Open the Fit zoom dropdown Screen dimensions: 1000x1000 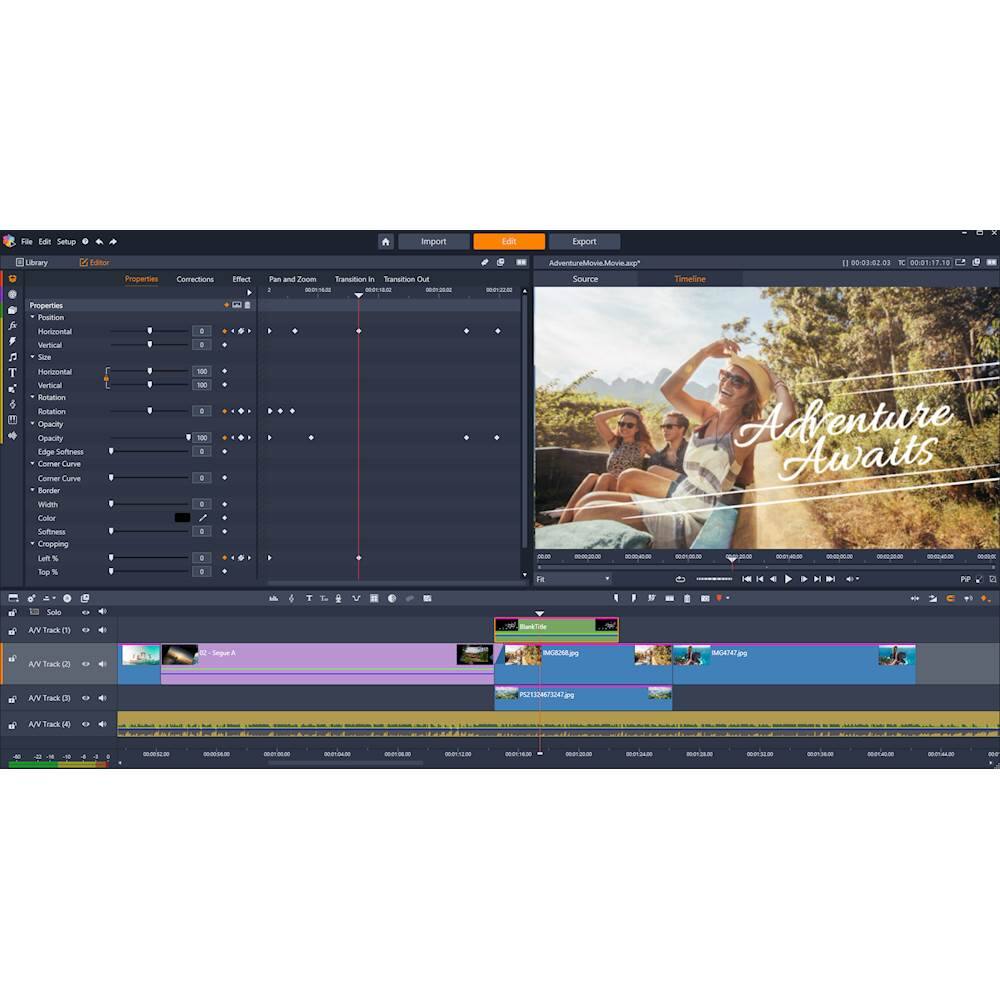pos(573,579)
